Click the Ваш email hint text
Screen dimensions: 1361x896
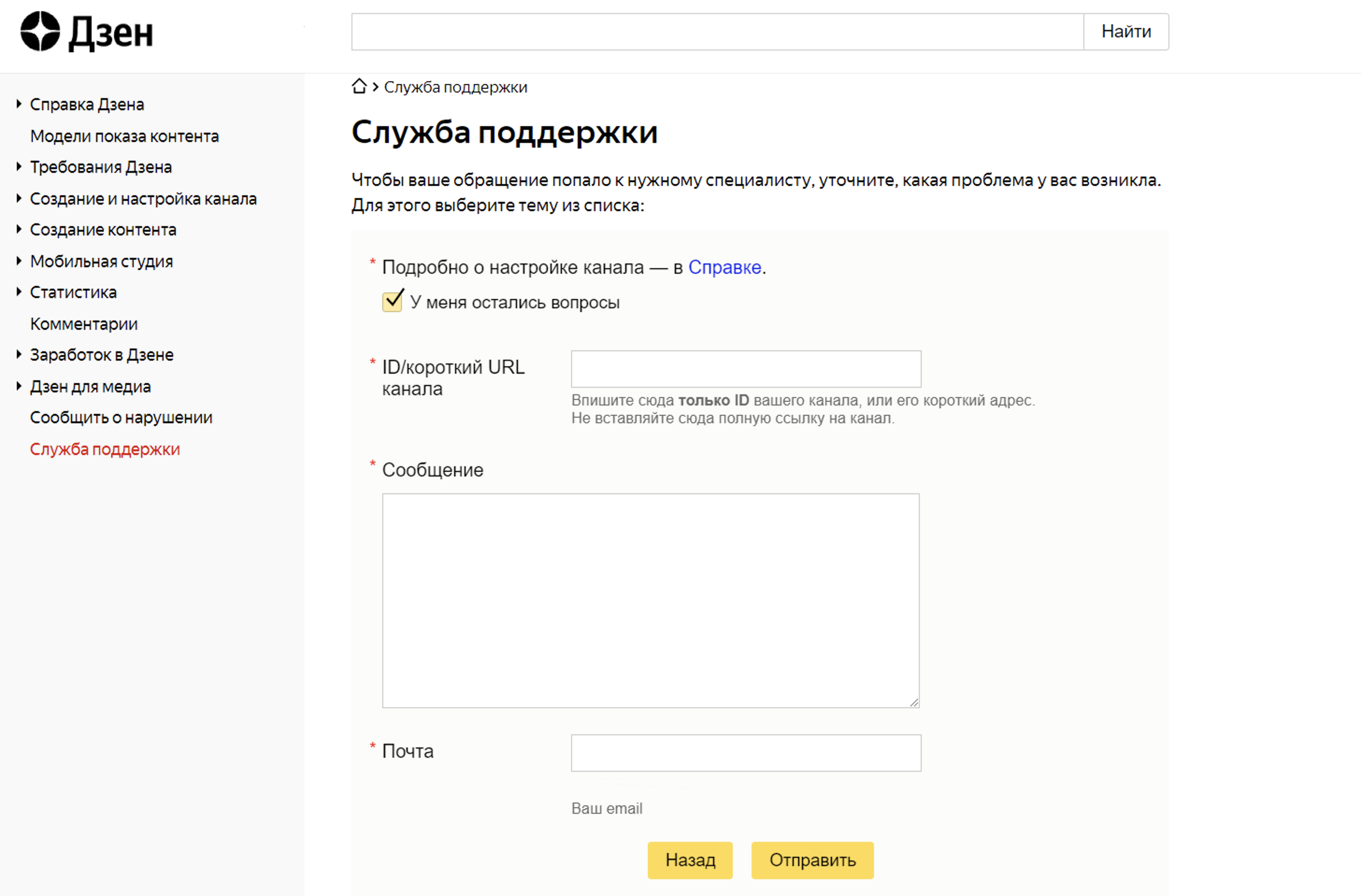click(607, 809)
